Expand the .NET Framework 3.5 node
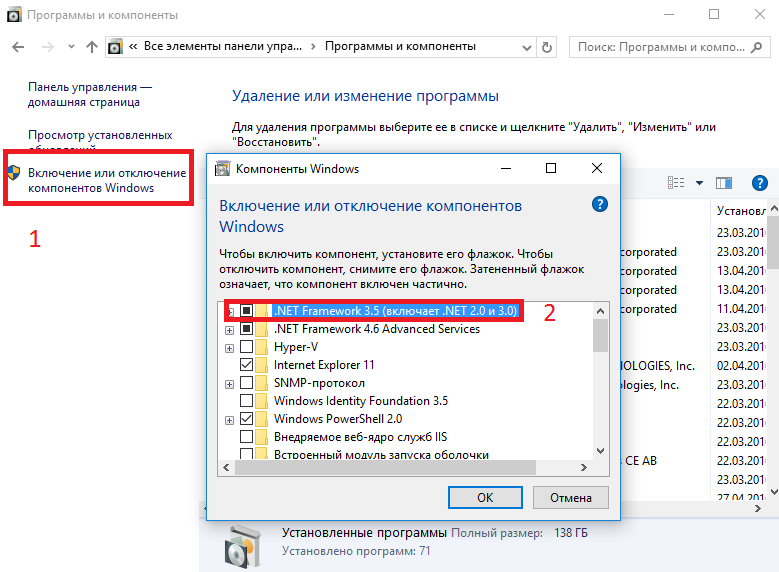The width and height of the screenshot is (779, 572). point(230,312)
